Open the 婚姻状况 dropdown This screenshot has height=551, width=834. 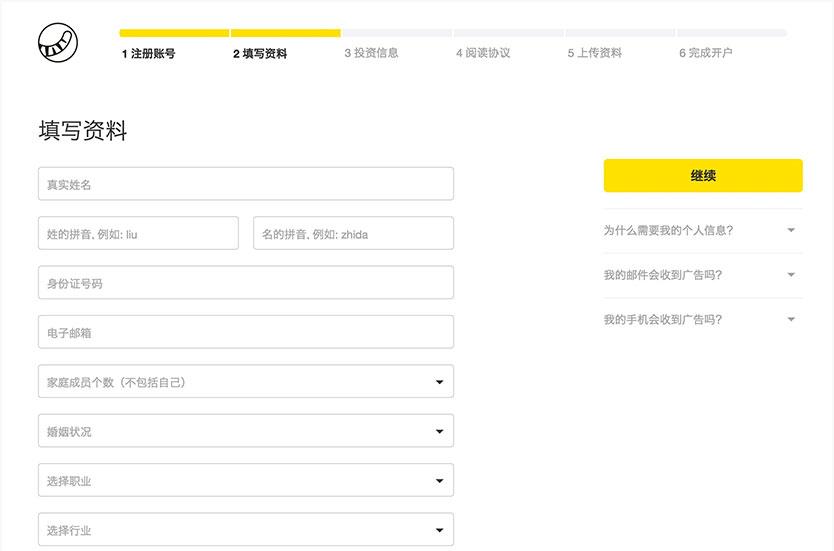pos(246,431)
